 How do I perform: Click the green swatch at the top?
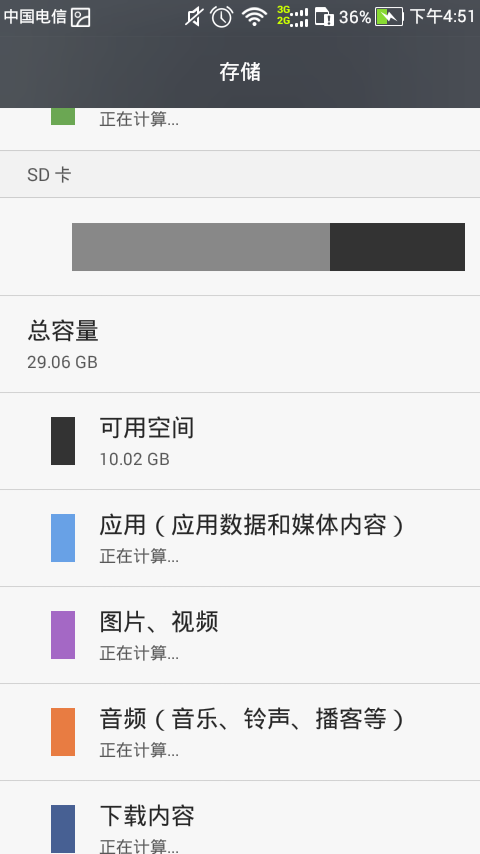click(x=63, y=116)
